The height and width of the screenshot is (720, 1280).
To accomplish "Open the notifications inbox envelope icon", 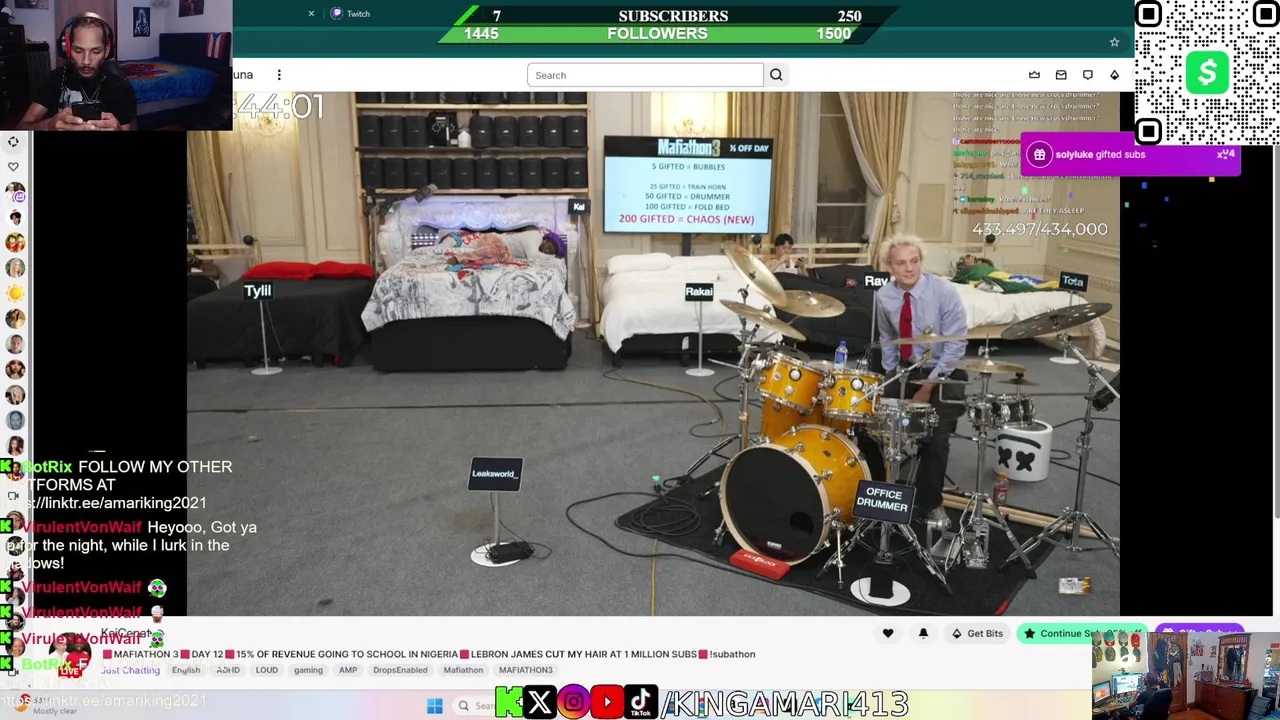I will point(1061,75).
